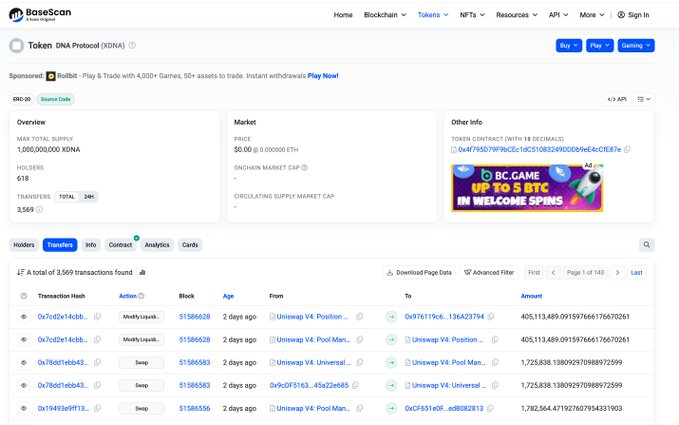
Task: Copy address 0x9cDF5163...45a22e685
Action: tap(355, 385)
